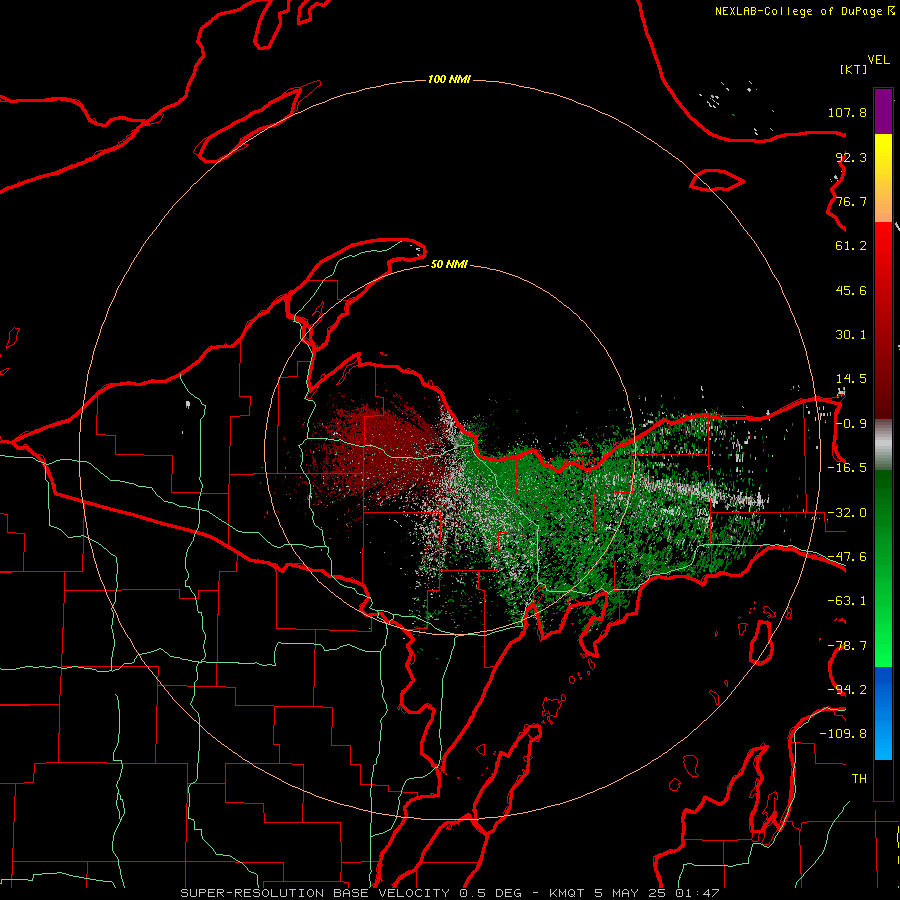
Task: Click the 30.1 velocity scale value
Action: click(x=851, y=335)
